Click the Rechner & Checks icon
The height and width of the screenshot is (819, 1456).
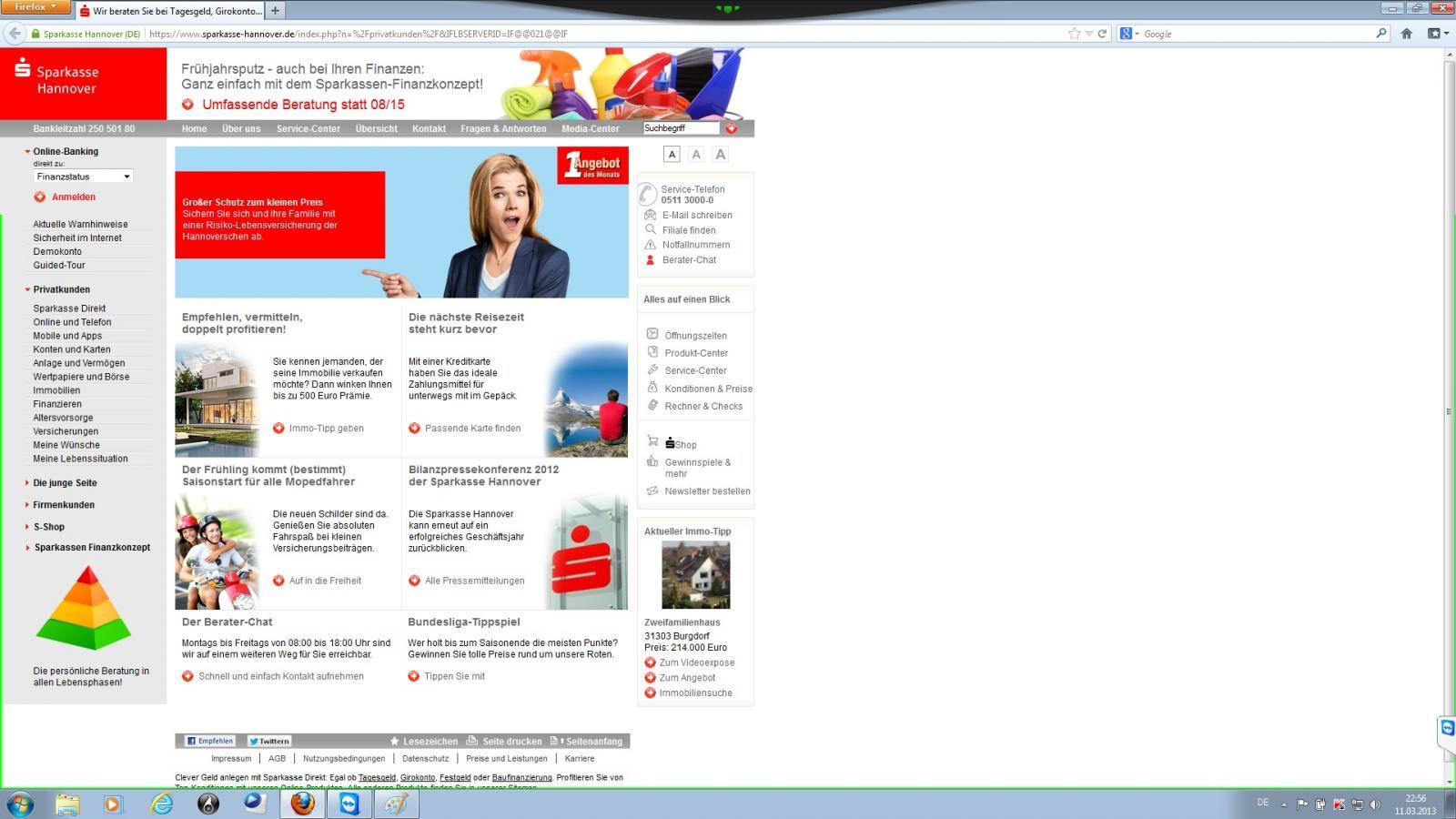(x=652, y=405)
